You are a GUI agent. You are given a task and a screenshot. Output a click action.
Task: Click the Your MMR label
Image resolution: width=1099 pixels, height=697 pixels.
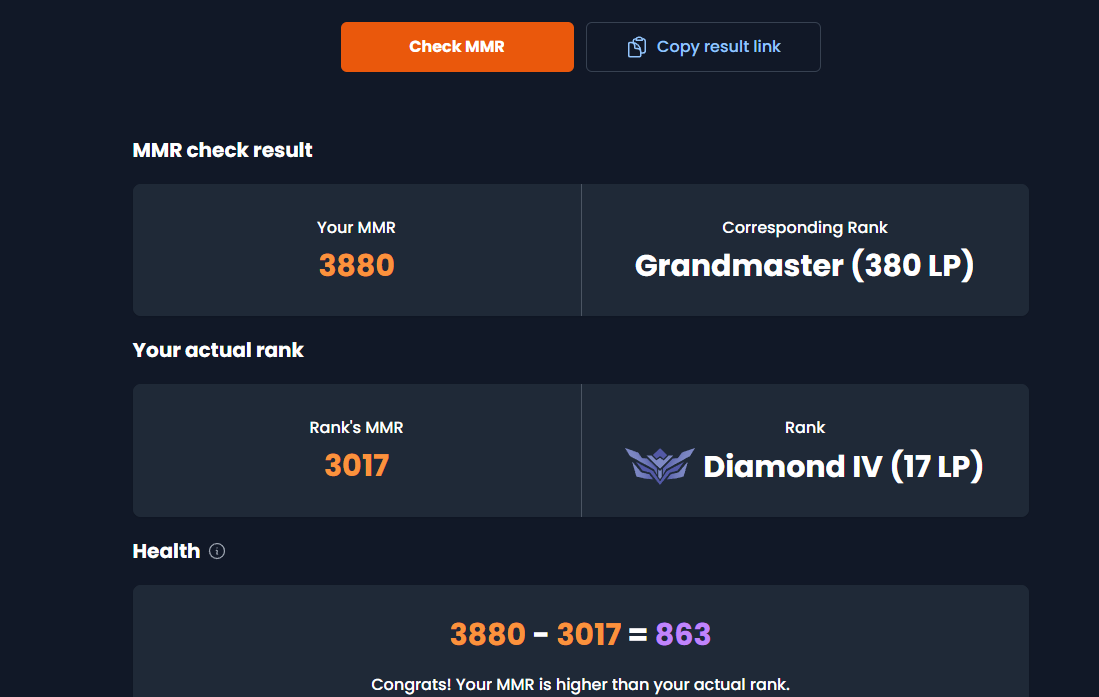tap(356, 227)
